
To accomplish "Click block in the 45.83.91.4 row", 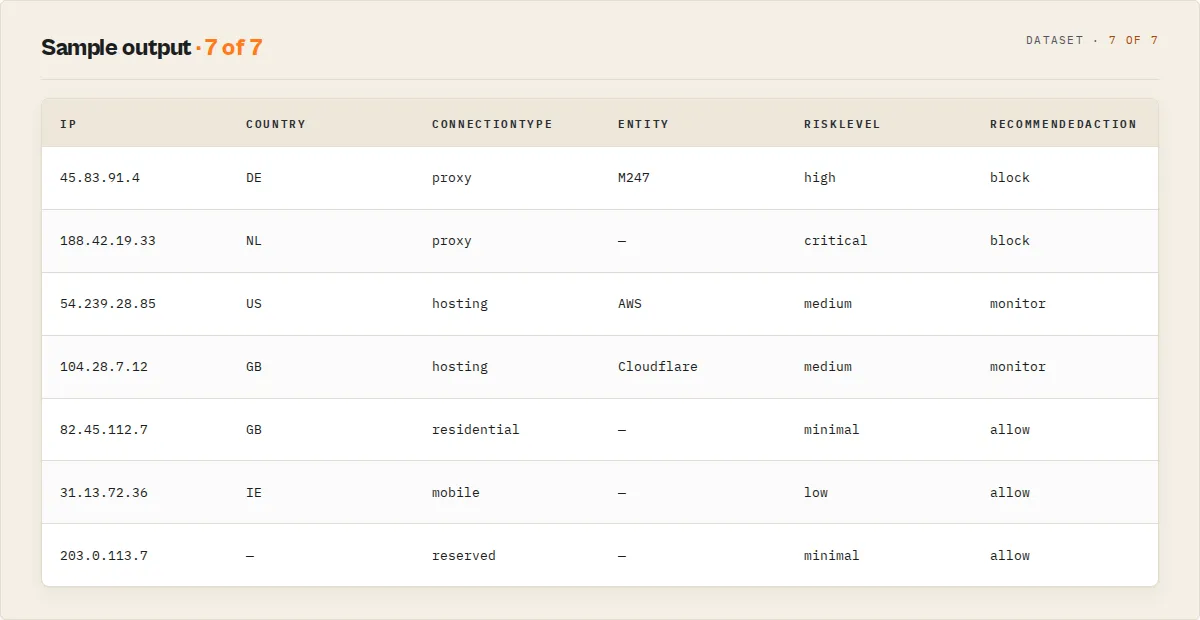I will [1010, 178].
